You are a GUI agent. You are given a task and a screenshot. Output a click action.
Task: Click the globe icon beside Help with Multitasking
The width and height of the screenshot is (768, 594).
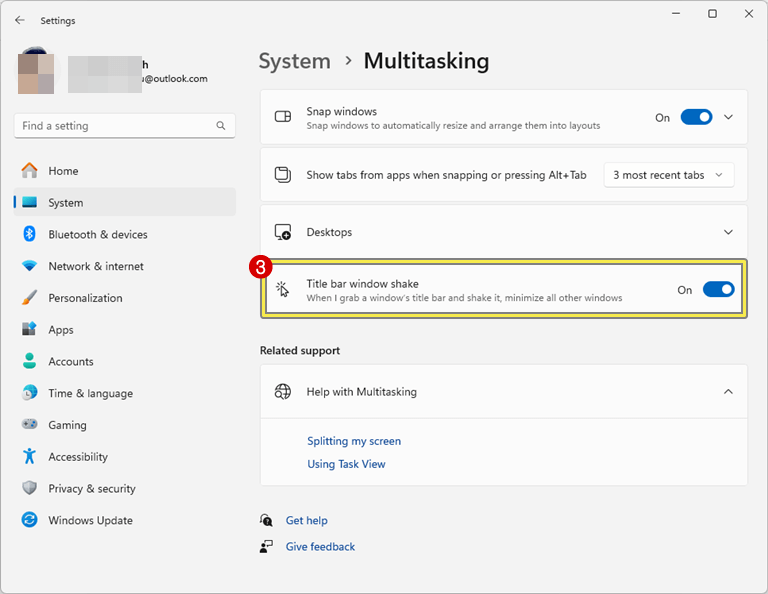[283, 392]
